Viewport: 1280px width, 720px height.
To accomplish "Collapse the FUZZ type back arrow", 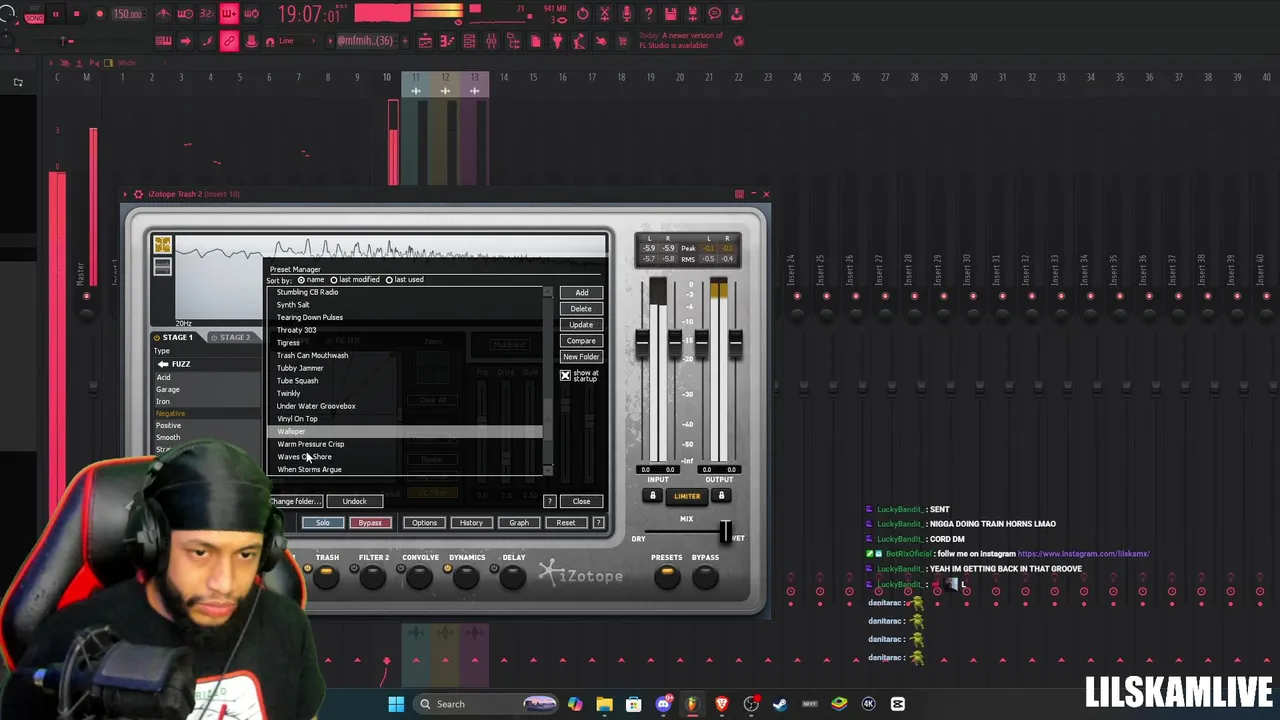I will pyautogui.click(x=163, y=364).
